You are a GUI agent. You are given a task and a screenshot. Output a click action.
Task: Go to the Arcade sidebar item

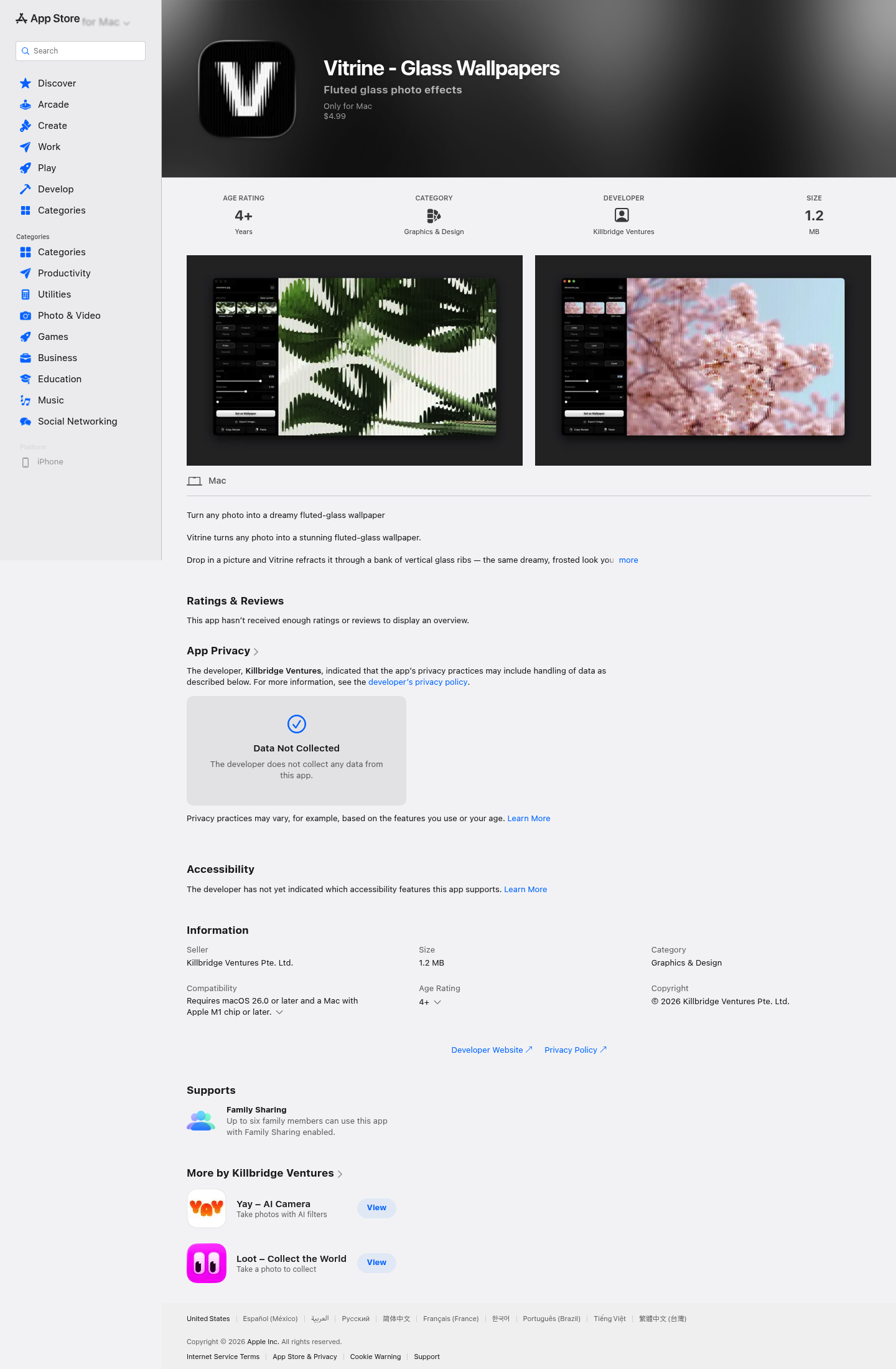(81, 105)
